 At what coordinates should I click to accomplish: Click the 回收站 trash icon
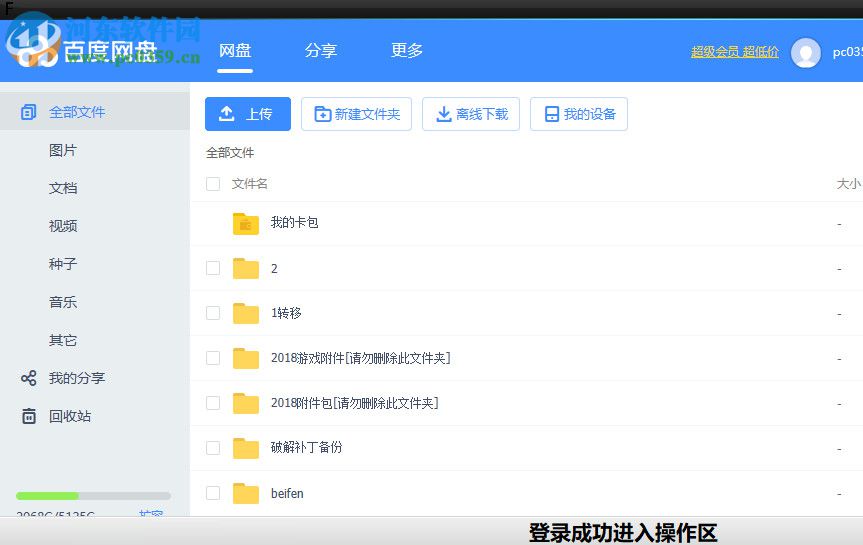coord(29,416)
